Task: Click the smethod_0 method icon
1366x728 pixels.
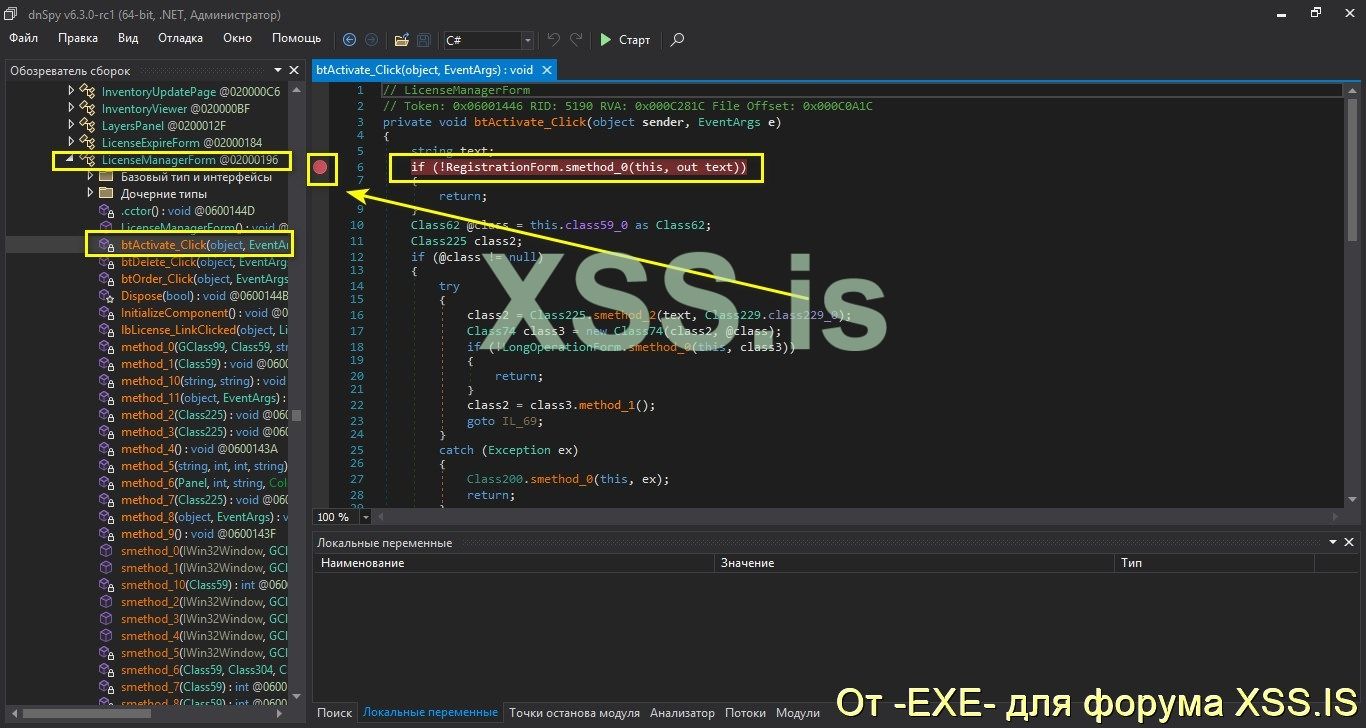Action: 106,551
